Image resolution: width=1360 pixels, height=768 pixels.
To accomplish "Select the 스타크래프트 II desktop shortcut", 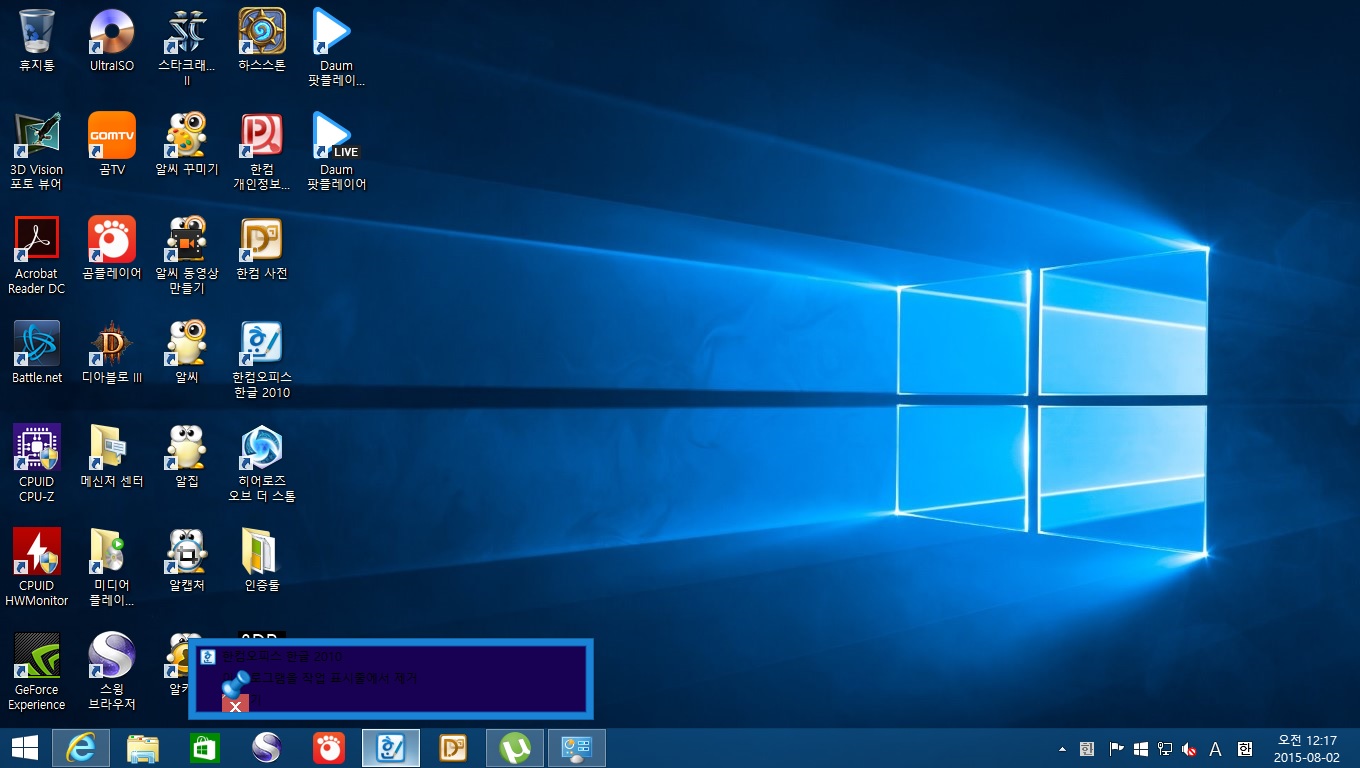I will pyautogui.click(x=187, y=48).
